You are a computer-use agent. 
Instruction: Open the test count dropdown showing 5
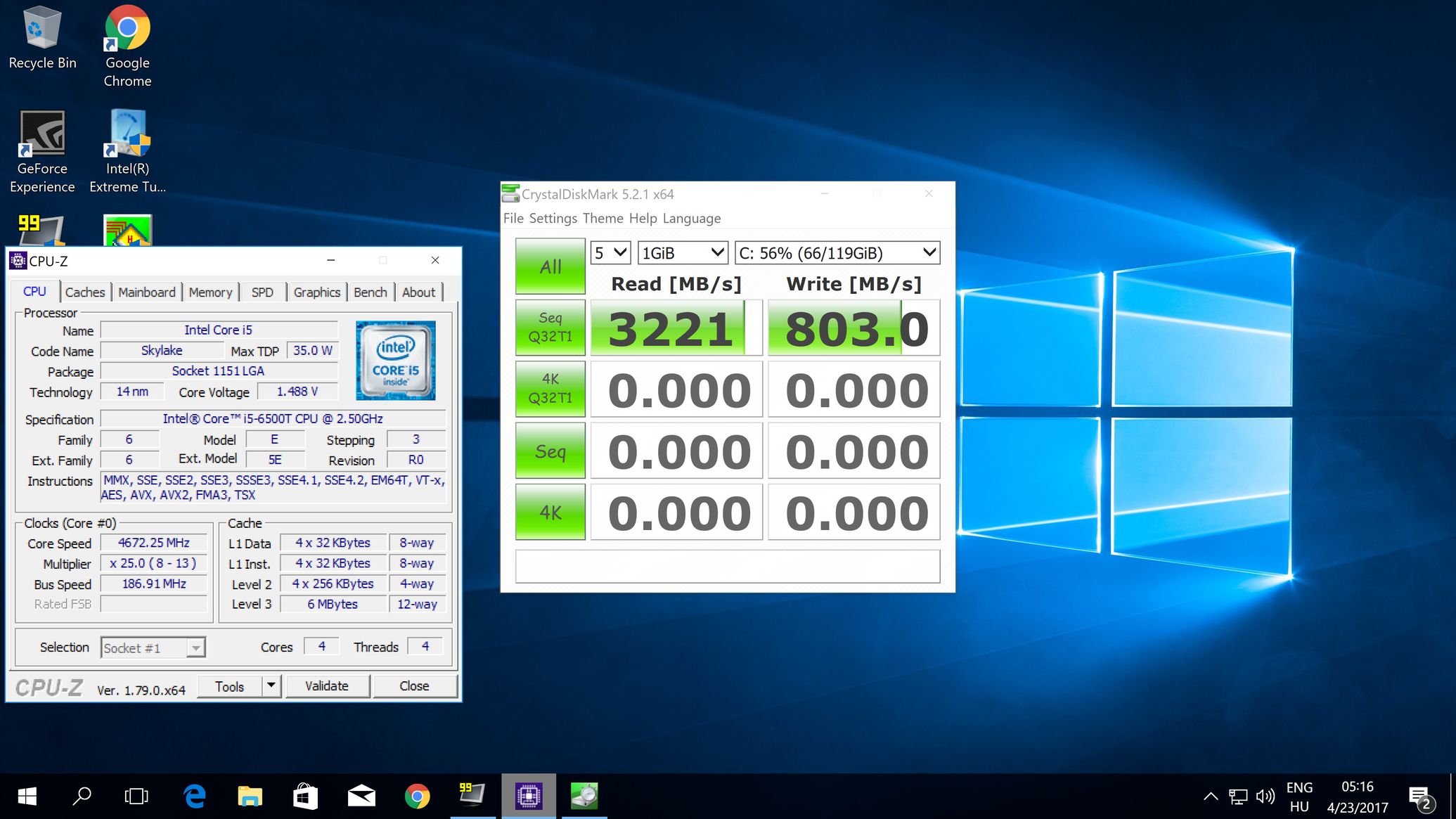click(610, 253)
